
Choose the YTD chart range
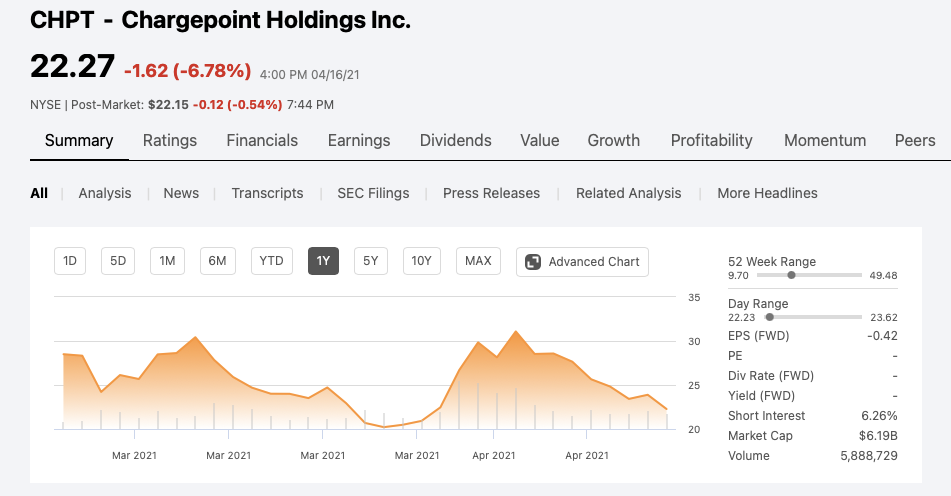[272, 261]
